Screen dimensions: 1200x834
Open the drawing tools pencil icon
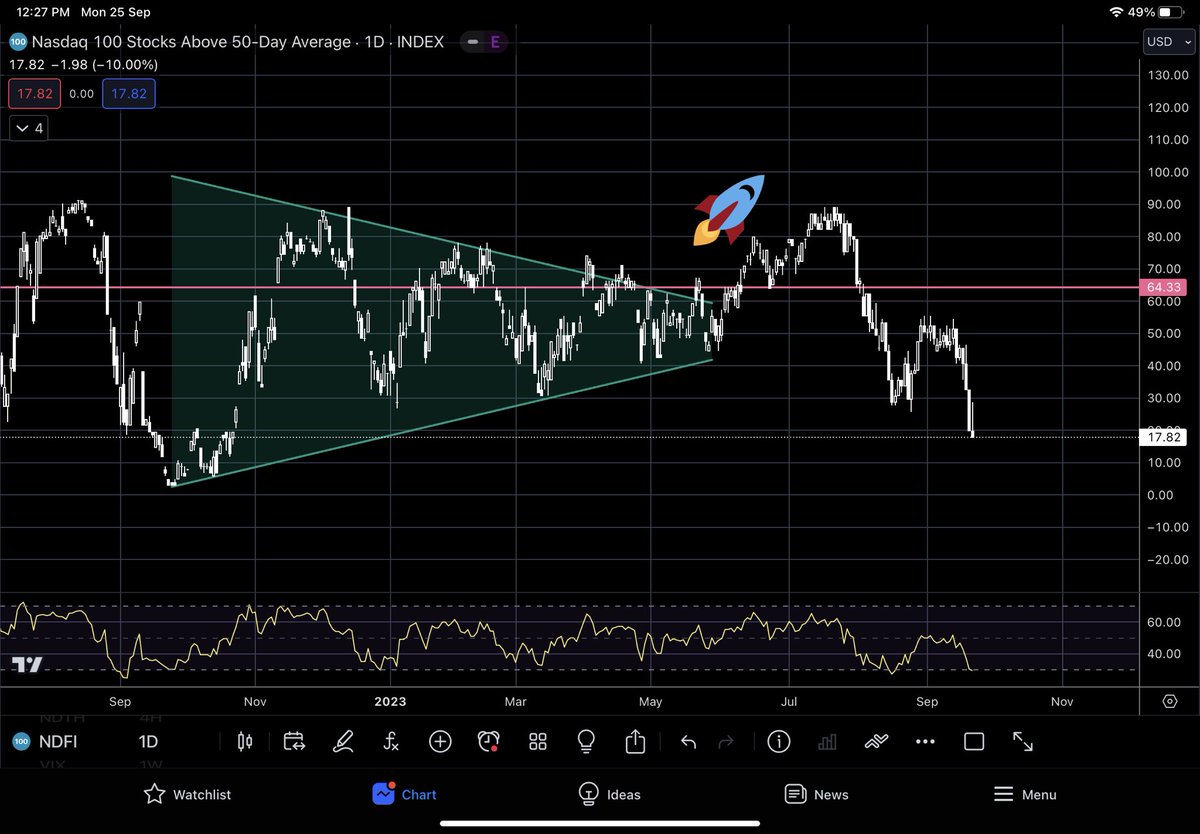pos(343,741)
